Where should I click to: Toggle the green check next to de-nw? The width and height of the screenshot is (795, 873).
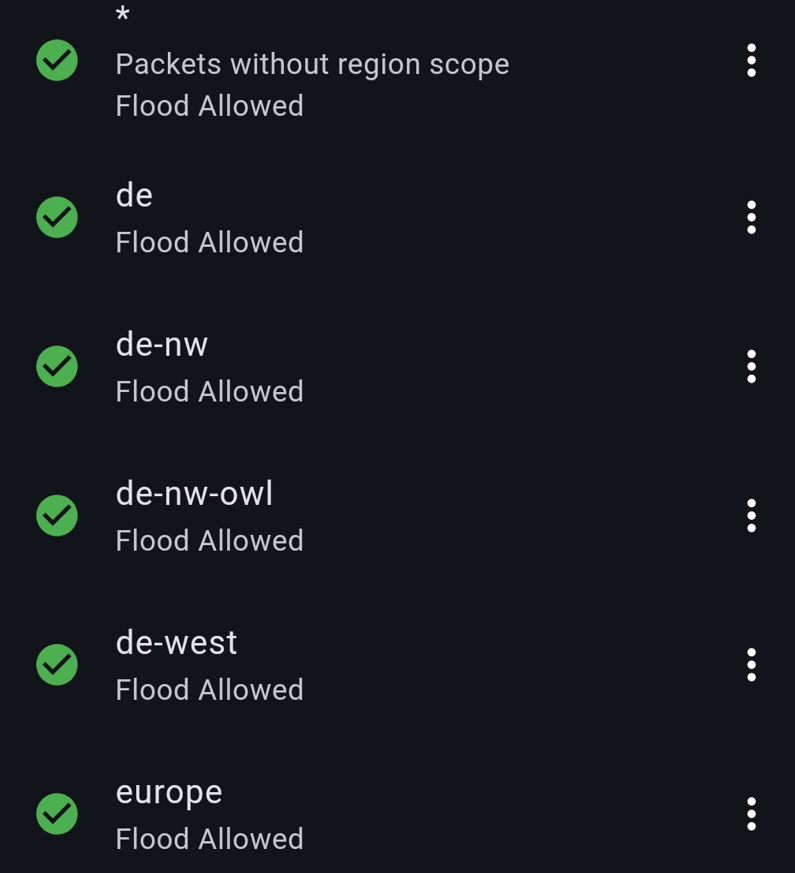tap(57, 366)
